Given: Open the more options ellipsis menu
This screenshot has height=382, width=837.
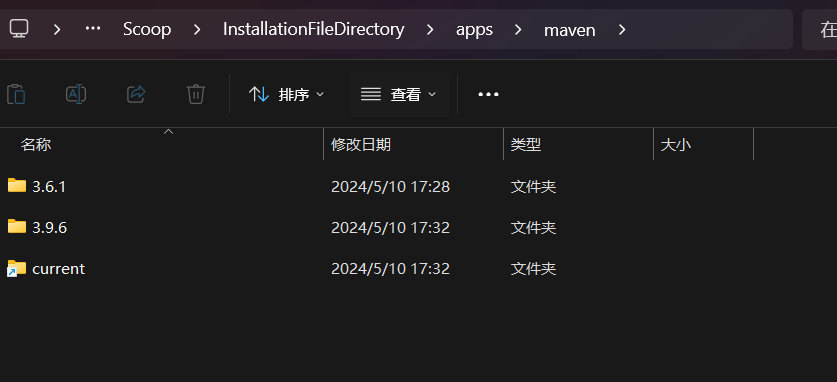Looking at the screenshot, I should pyautogui.click(x=488, y=94).
